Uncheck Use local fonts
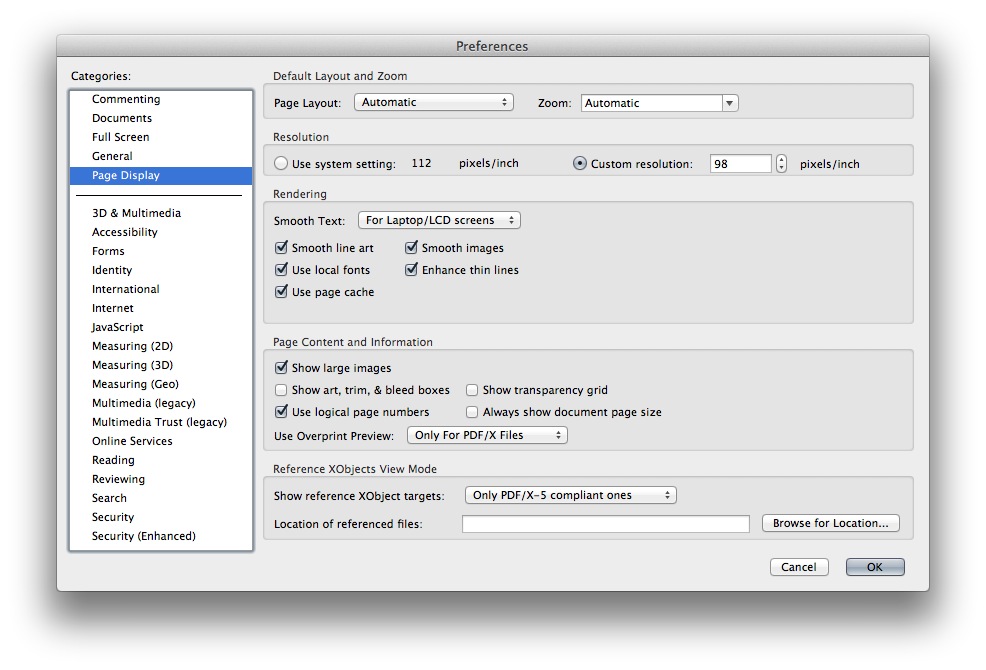 click(282, 269)
